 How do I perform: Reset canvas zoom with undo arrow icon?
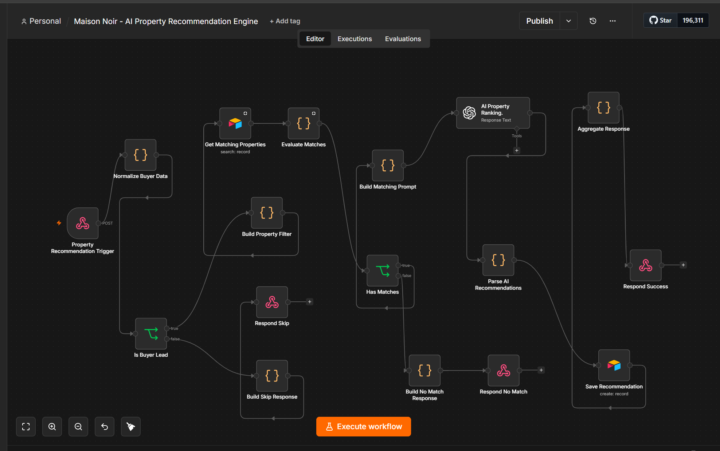click(105, 427)
